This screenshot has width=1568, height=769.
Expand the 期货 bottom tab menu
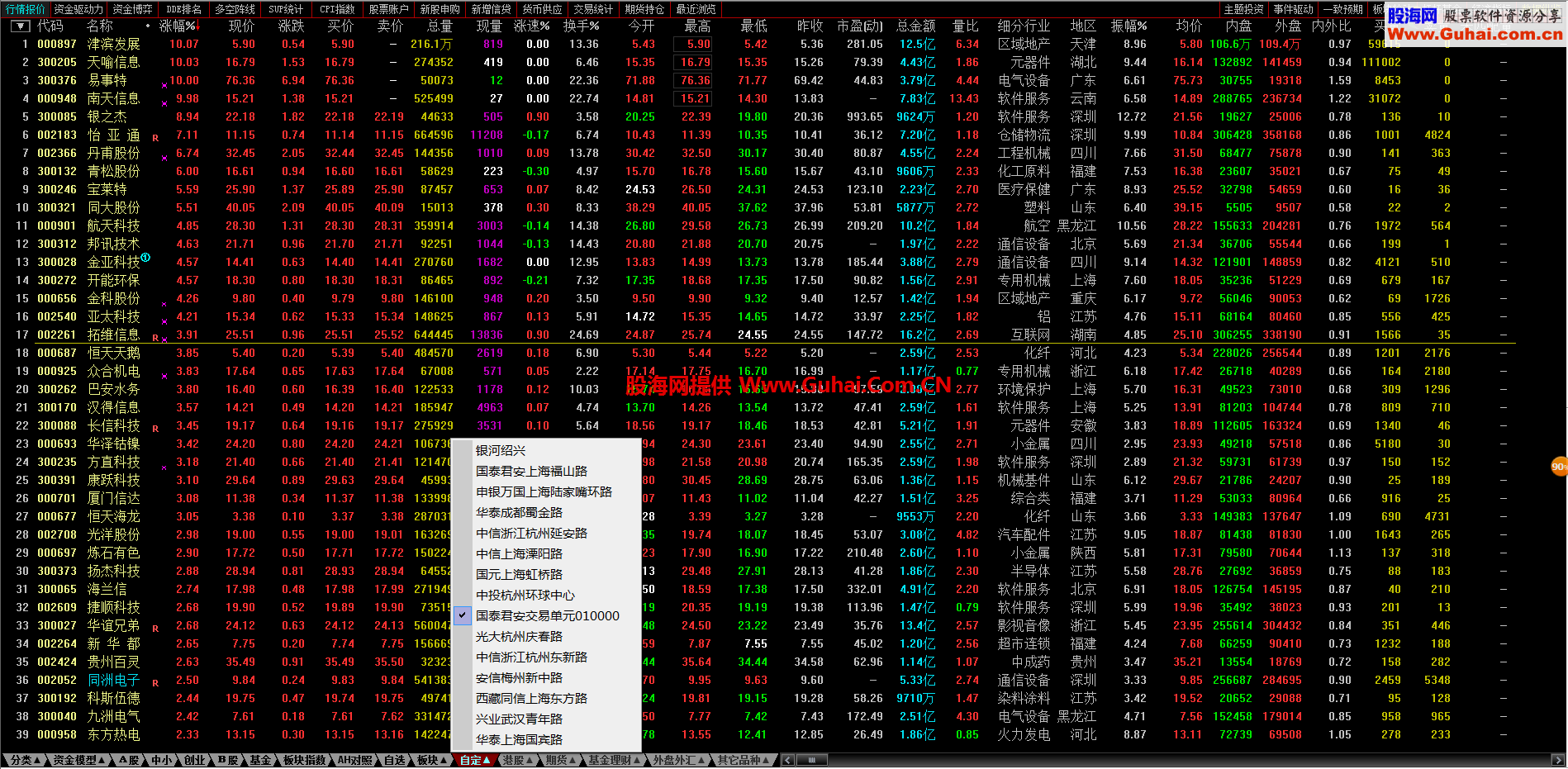(560, 760)
